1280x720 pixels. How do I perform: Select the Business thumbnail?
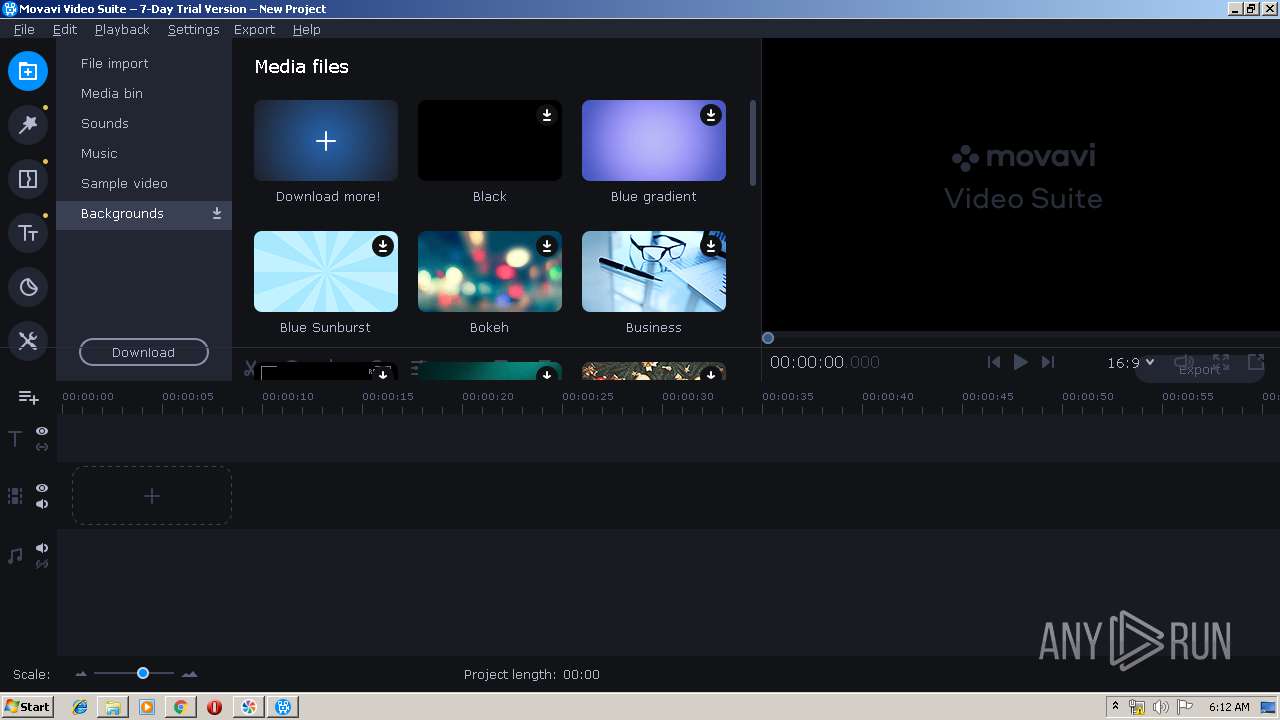(x=654, y=272)
